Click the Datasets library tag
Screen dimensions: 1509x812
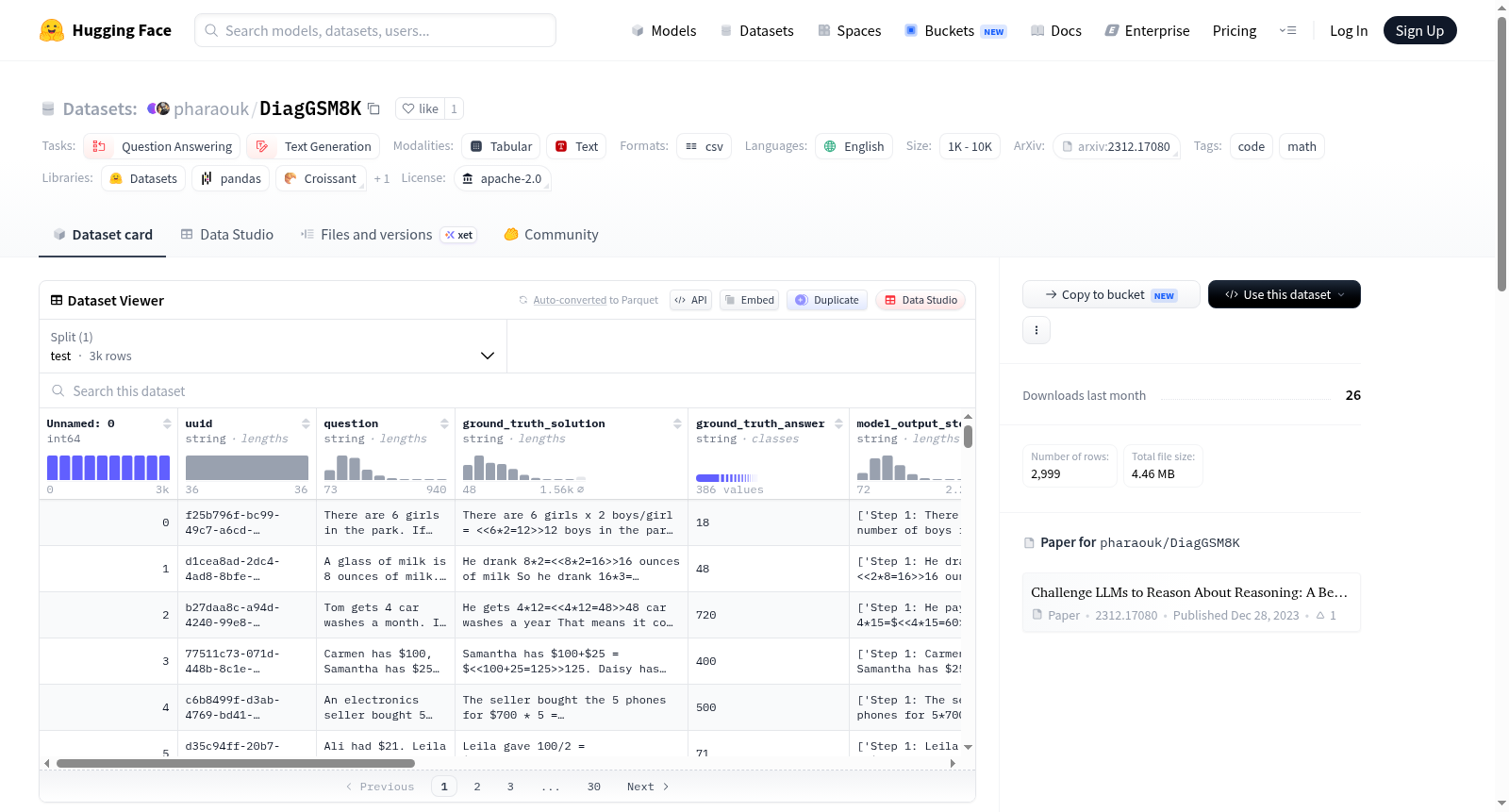pyautogui.click(x=143, y=178)
